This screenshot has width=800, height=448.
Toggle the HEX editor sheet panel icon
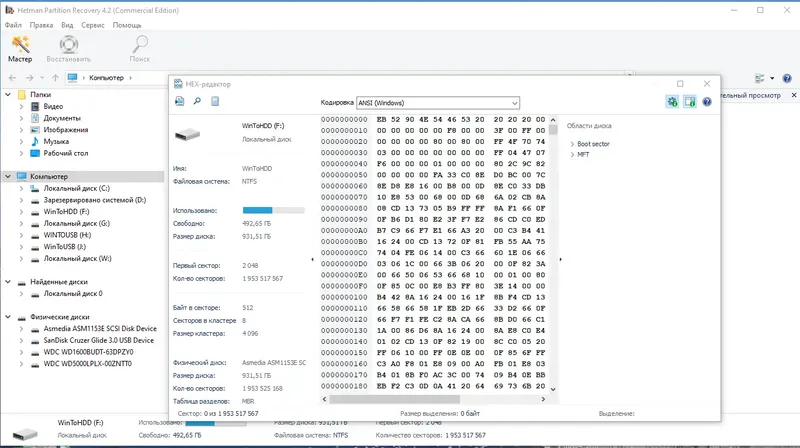coord(690,102)
